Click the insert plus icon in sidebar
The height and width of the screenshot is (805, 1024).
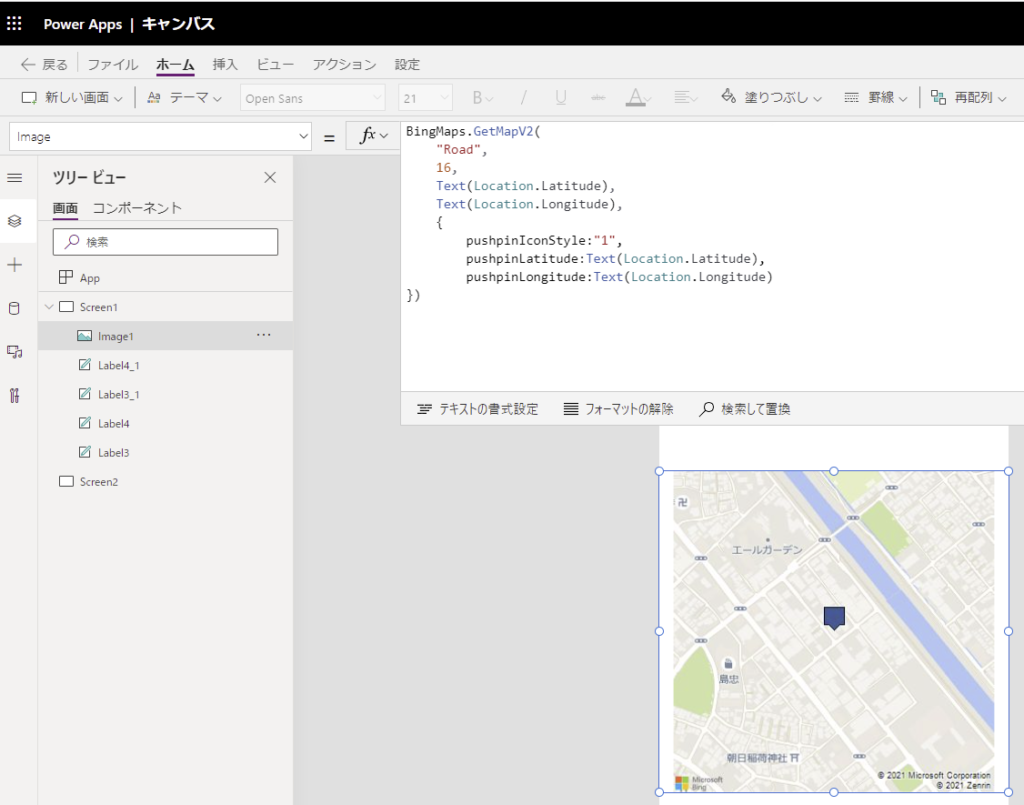pos(14,265)
